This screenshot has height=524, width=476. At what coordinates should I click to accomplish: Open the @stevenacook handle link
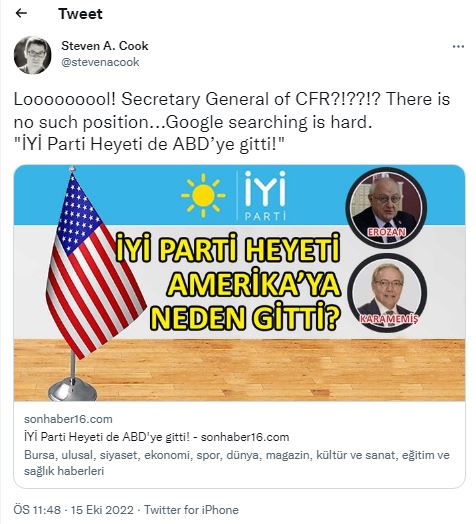point(100,62)
